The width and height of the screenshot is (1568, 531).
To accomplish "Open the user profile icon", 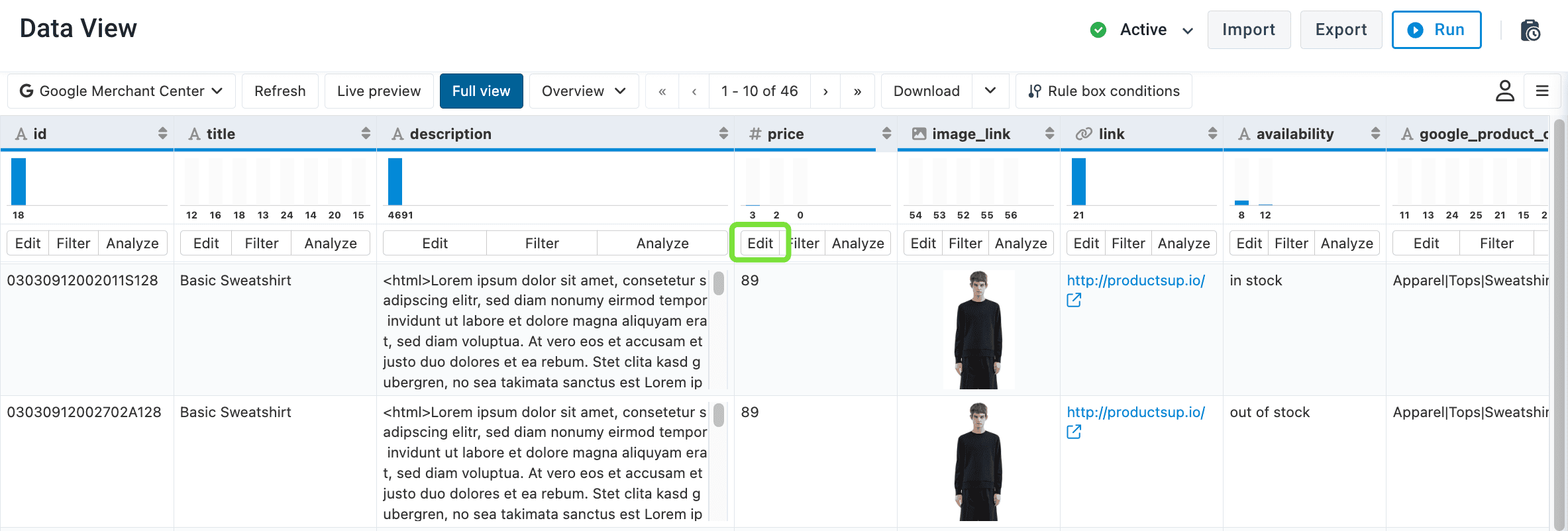I will (1504, 91).
